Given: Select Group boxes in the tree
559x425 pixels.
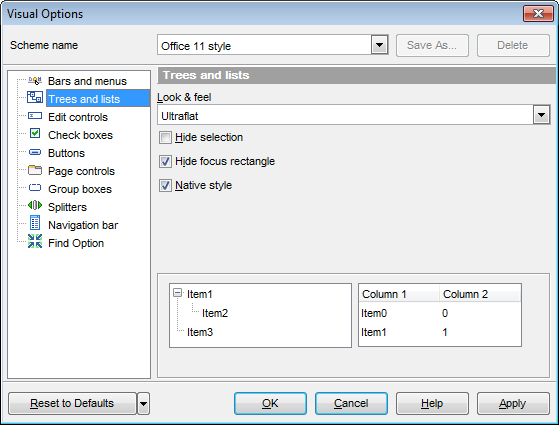Looking at the screenshot, I should click(x=80, y=189).
